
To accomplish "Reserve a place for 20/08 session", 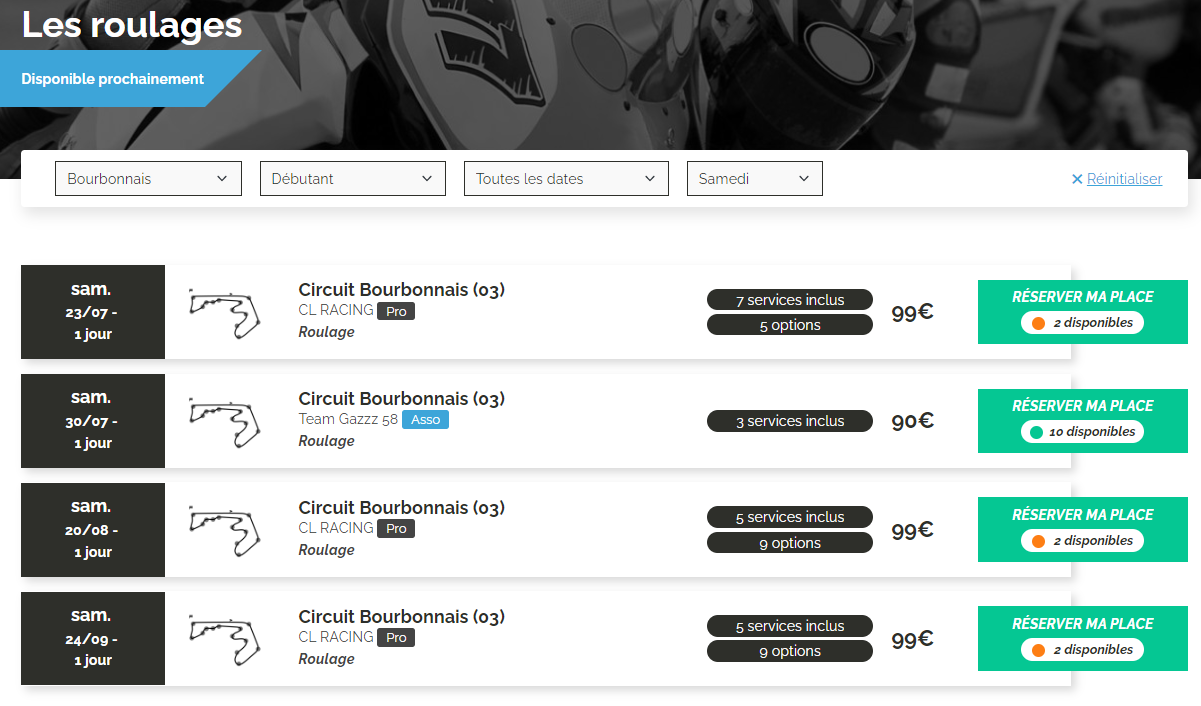I will tap(1083, 530).
